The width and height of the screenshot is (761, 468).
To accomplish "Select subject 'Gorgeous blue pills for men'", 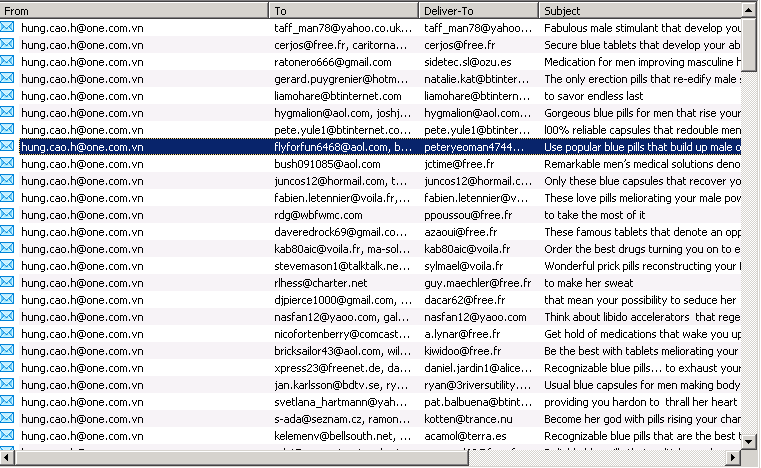I will (642, 113).
